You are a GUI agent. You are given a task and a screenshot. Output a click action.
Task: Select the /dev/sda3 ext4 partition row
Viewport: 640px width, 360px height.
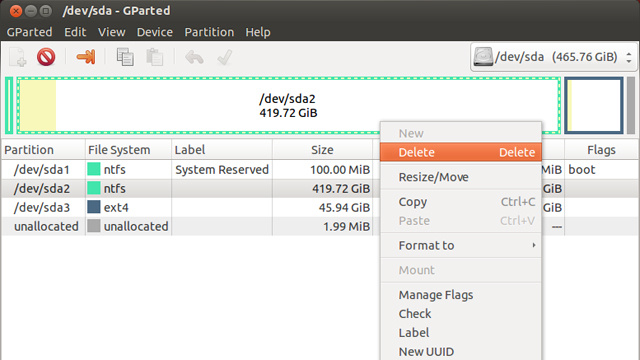(188, 207)
